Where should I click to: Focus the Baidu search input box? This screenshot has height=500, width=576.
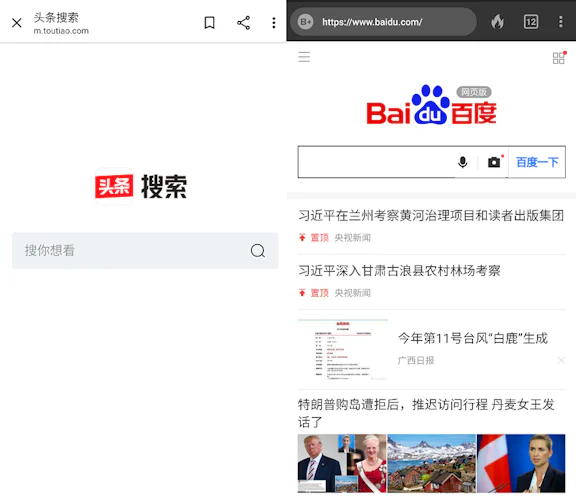coord(377,162)
